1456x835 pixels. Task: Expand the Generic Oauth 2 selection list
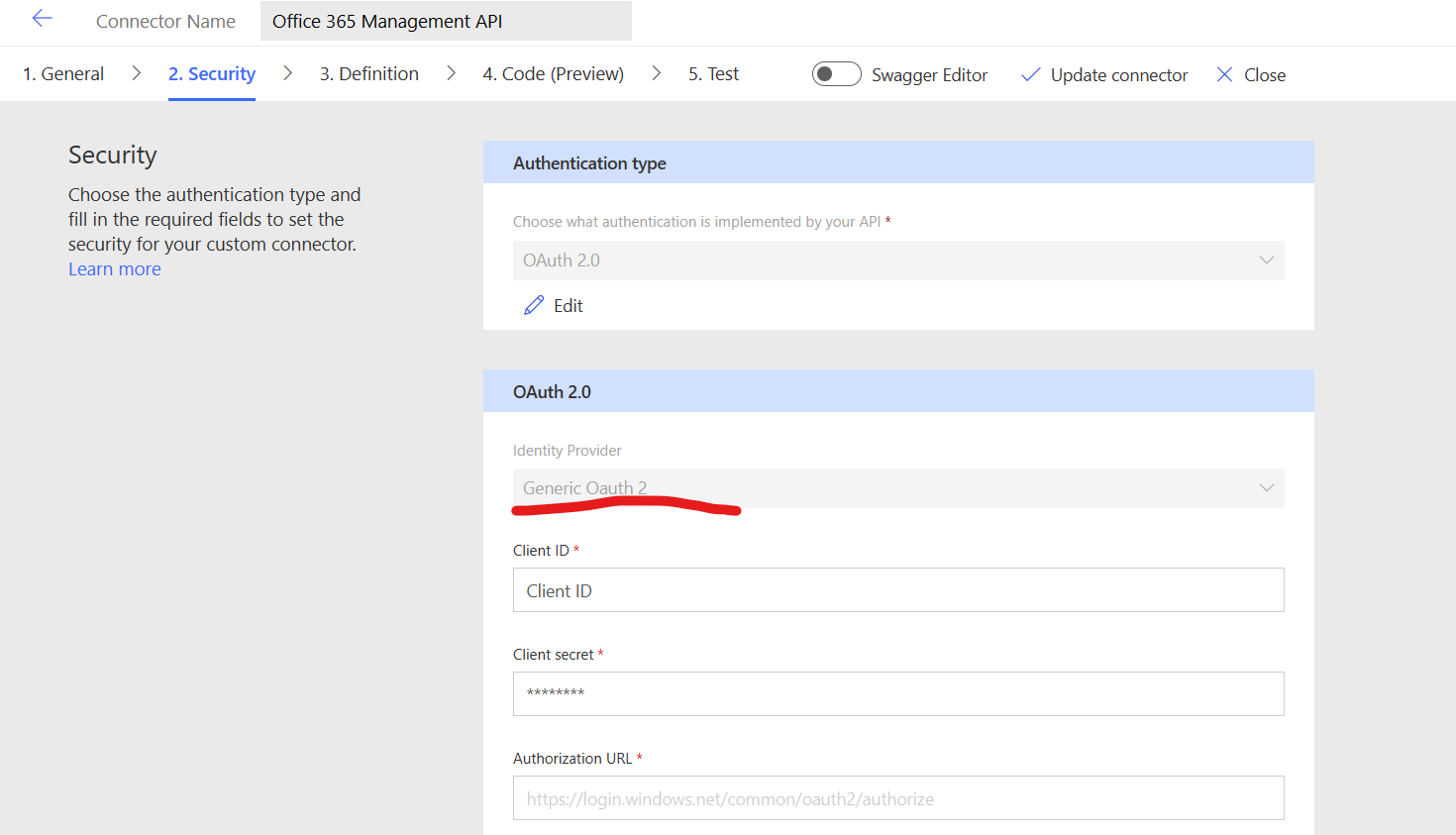tap(1266, 487)
